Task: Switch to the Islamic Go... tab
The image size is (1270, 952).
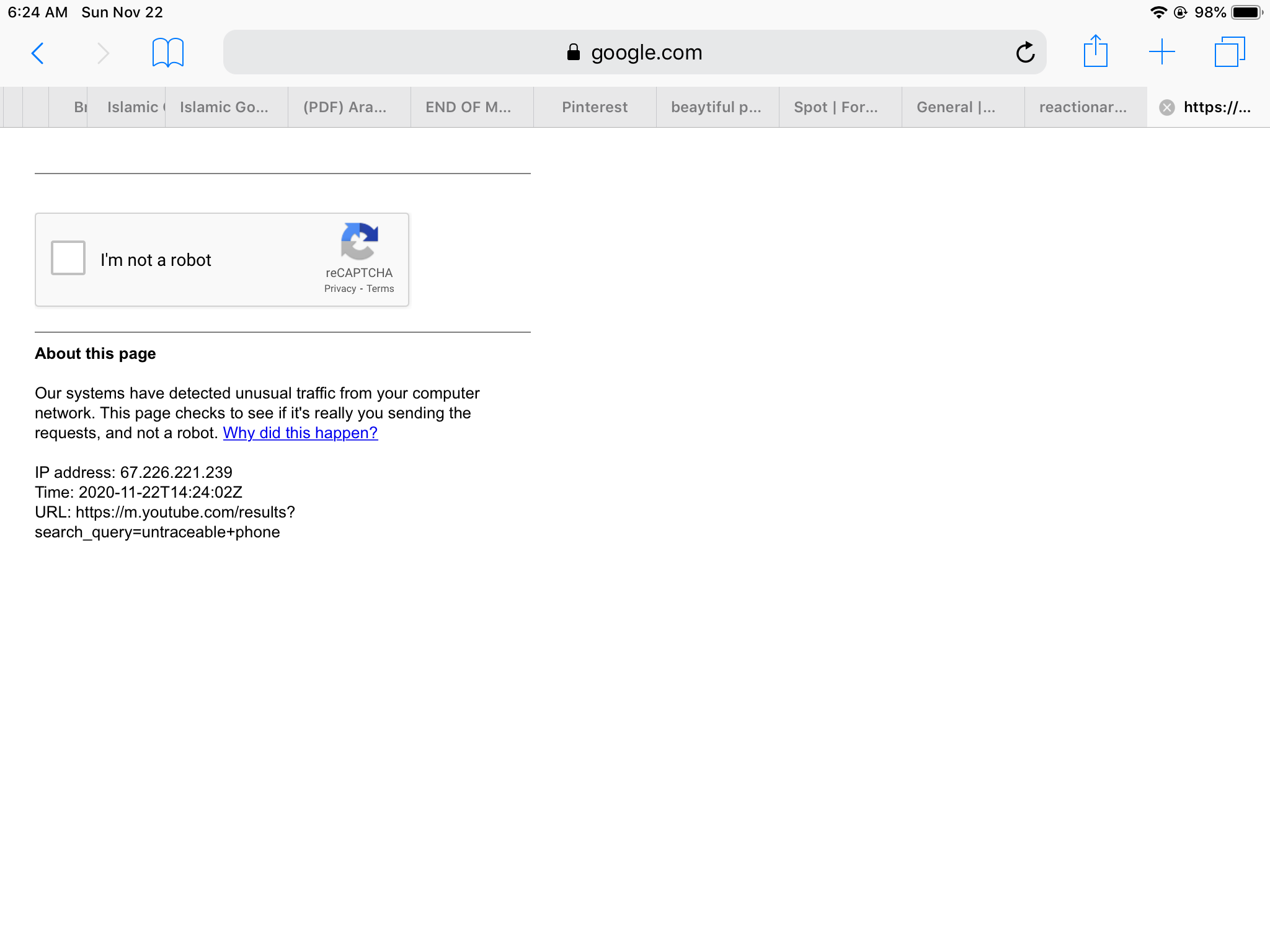Action: pos(226,107)
